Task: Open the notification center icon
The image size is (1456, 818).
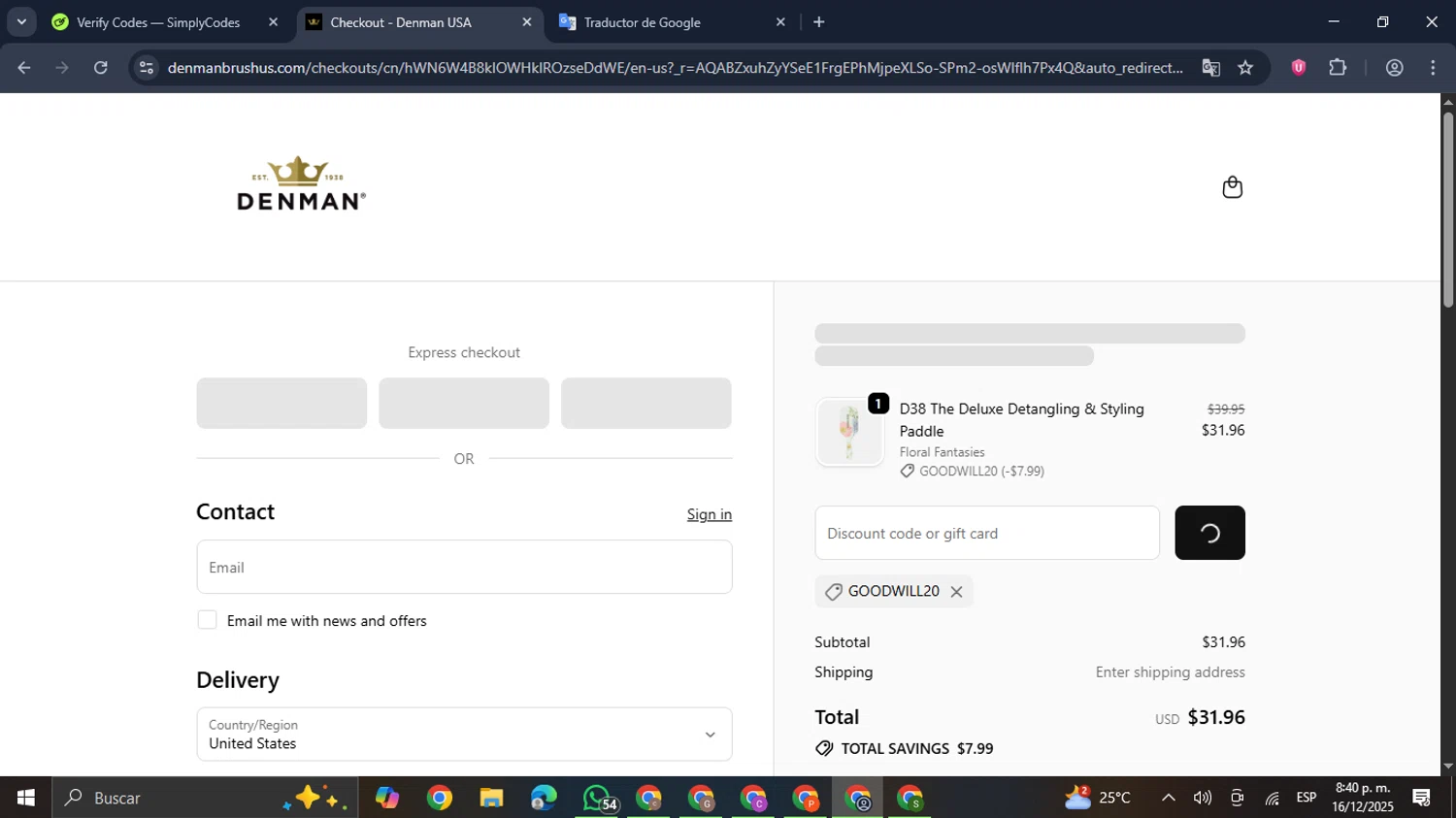Action: pyautogui.click(x=1422, y=798)
